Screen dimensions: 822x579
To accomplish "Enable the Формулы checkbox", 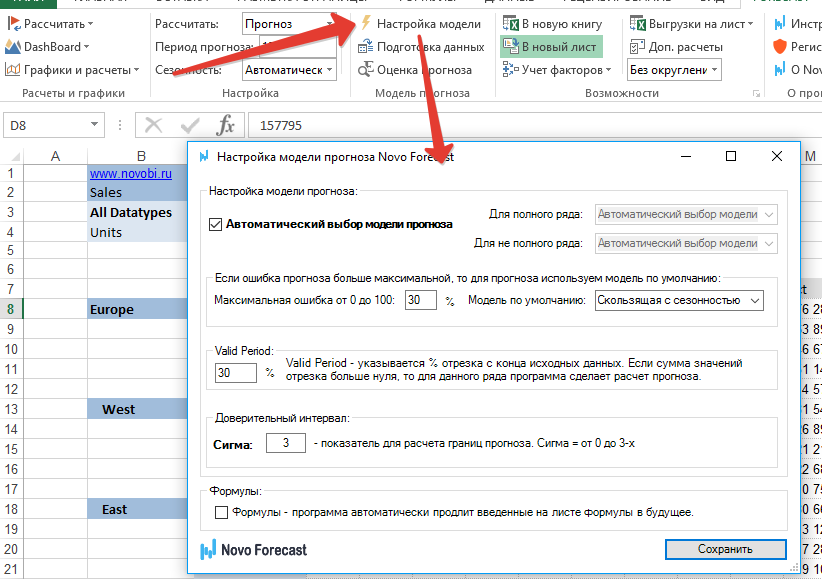I will pos(221,512).
